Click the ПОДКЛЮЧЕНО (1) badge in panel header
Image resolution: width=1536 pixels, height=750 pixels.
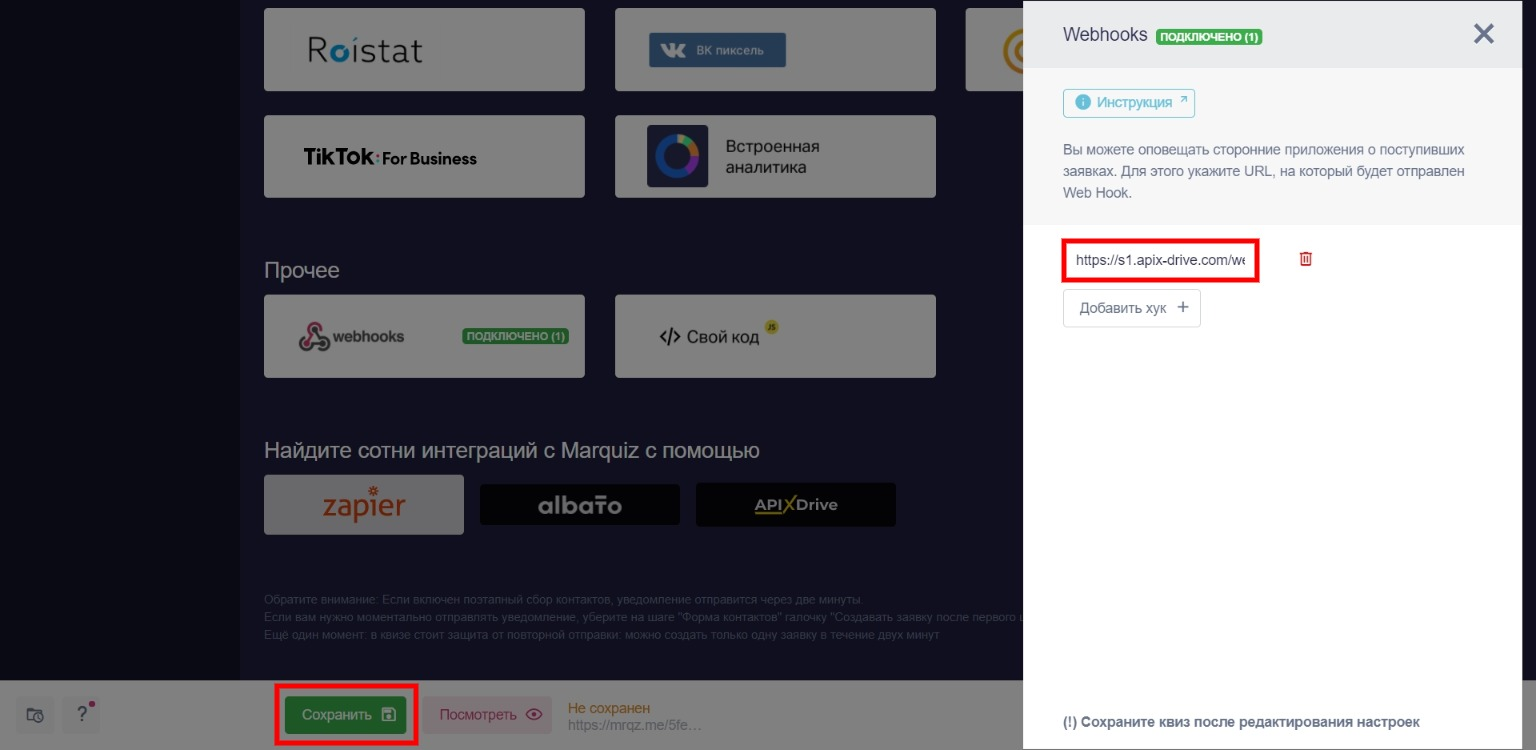[1209, 37]
